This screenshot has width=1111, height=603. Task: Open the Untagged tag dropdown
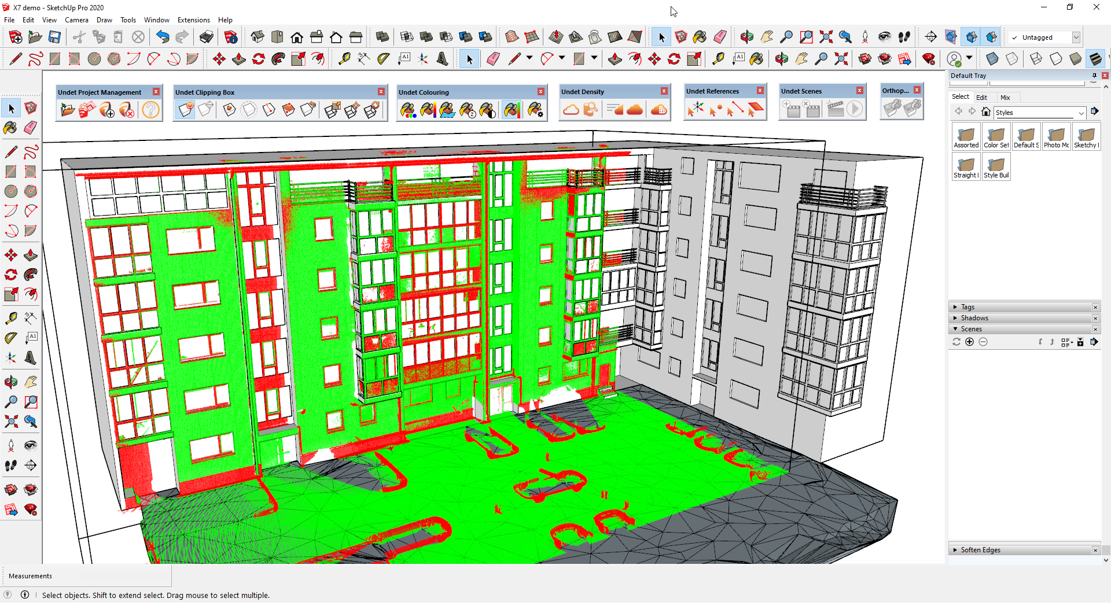(1076, 37)
